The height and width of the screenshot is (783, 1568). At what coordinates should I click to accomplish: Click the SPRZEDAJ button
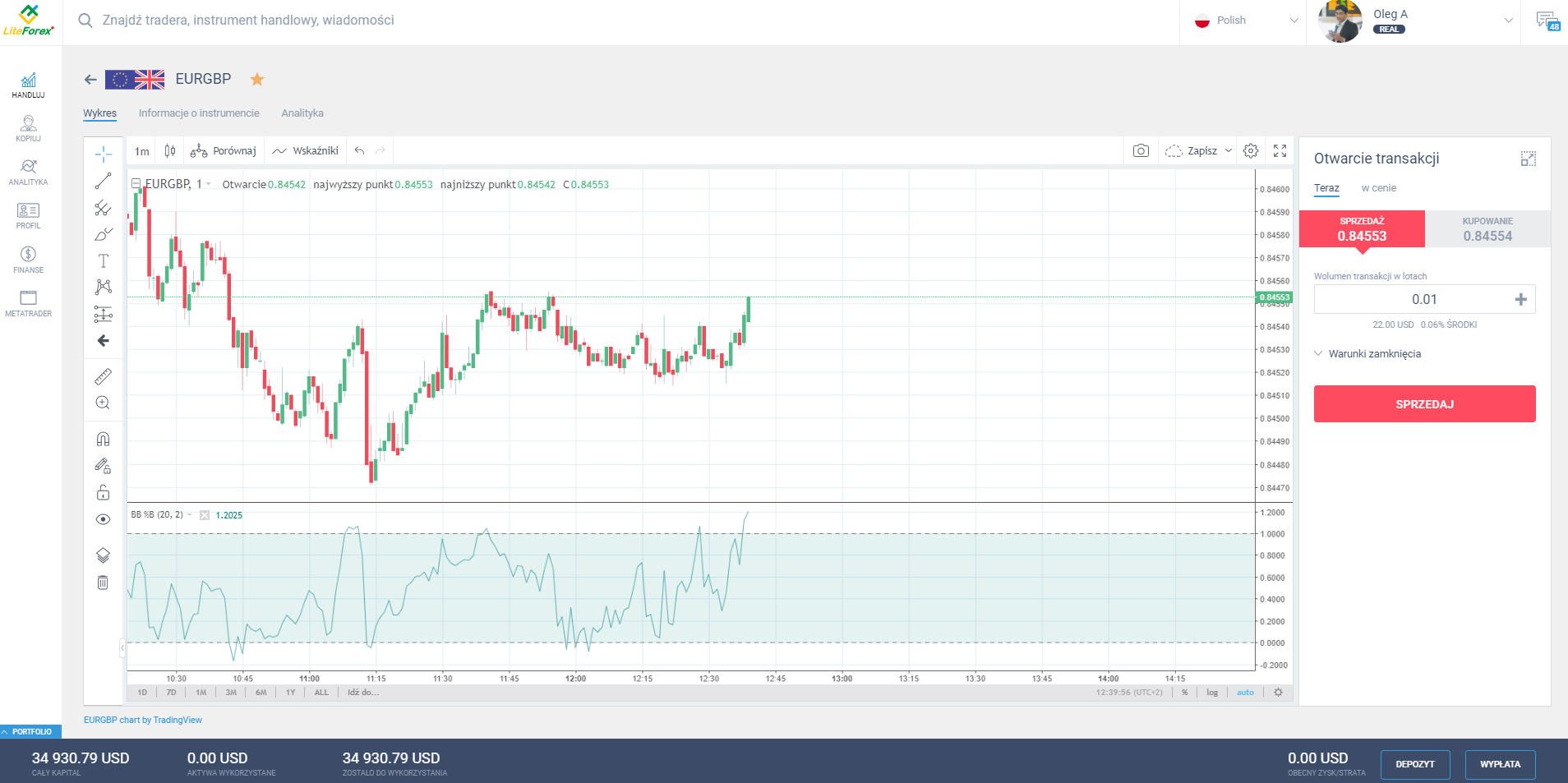coord(1424,403)
